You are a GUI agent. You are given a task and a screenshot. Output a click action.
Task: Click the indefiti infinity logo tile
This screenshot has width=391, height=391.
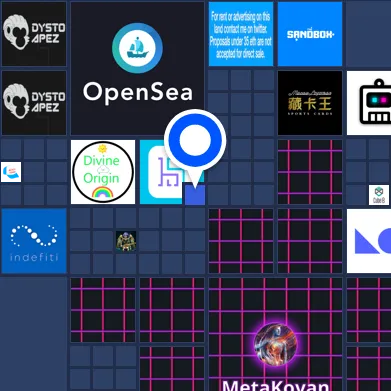34,241
